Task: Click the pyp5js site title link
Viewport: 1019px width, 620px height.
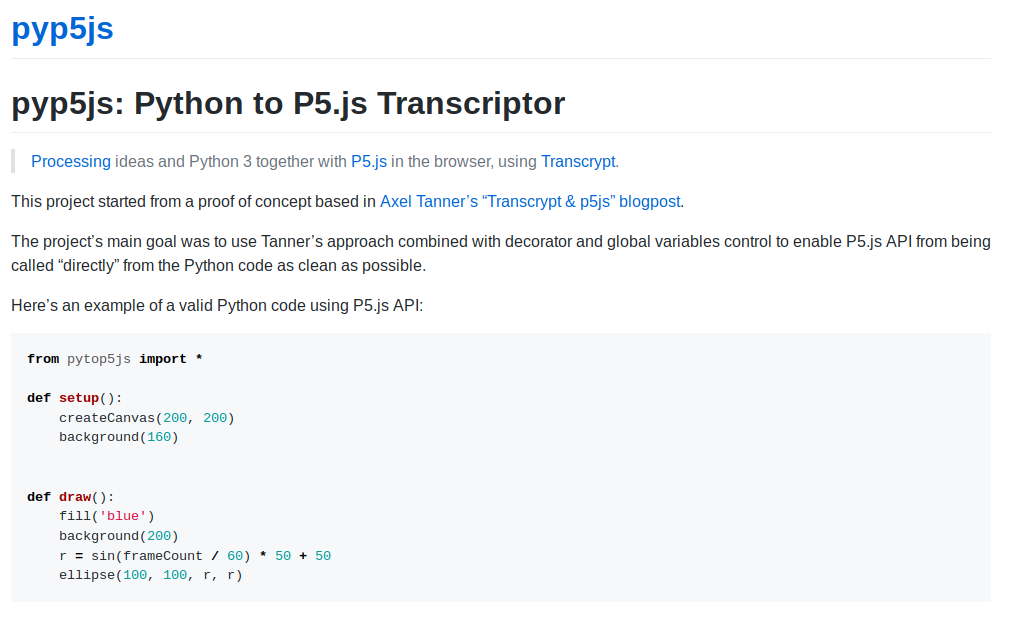Action: [x=62, y=29]
